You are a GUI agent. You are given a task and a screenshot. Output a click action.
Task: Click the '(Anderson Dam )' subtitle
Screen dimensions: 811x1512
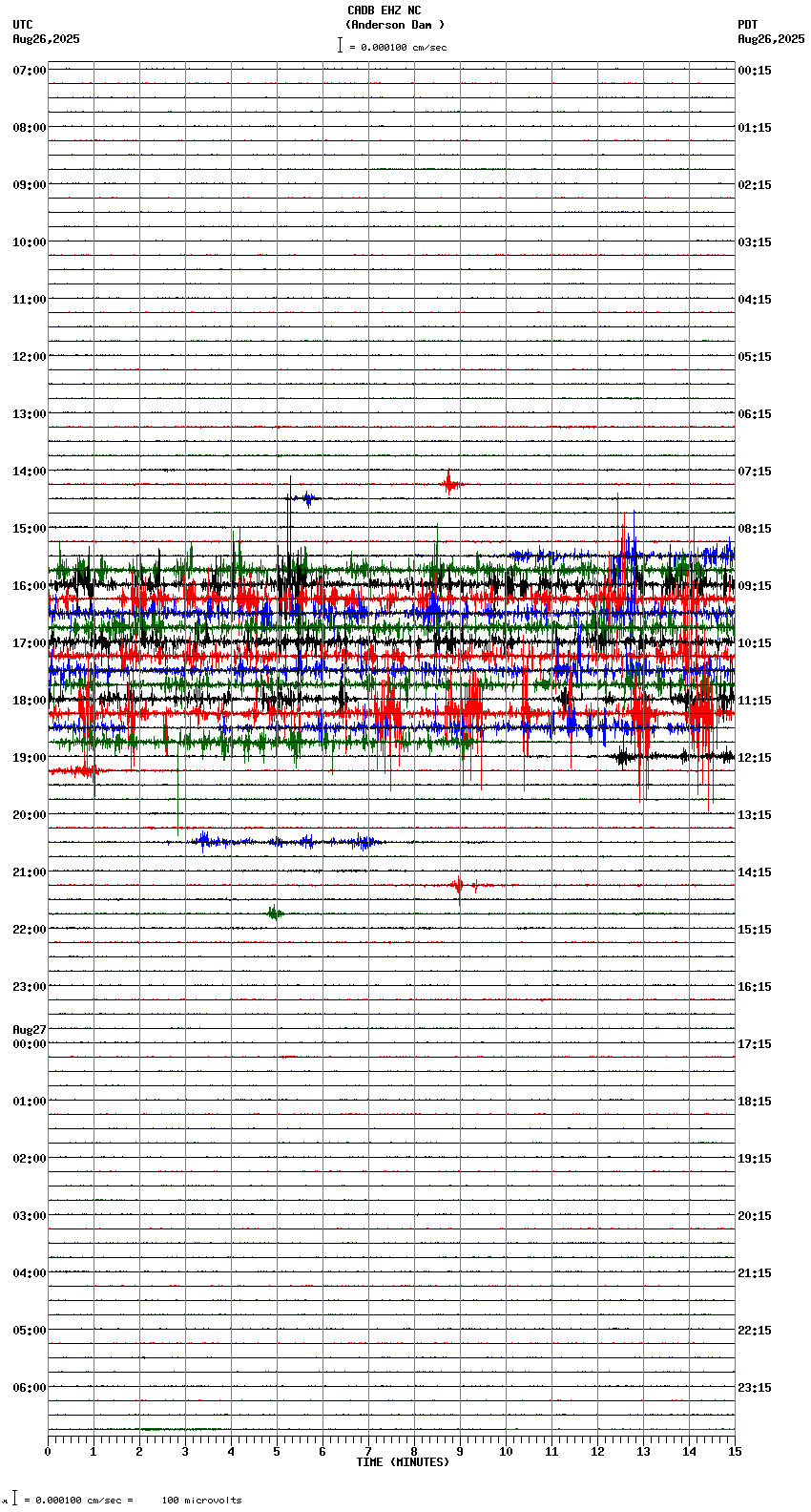(x=395, y=25)
